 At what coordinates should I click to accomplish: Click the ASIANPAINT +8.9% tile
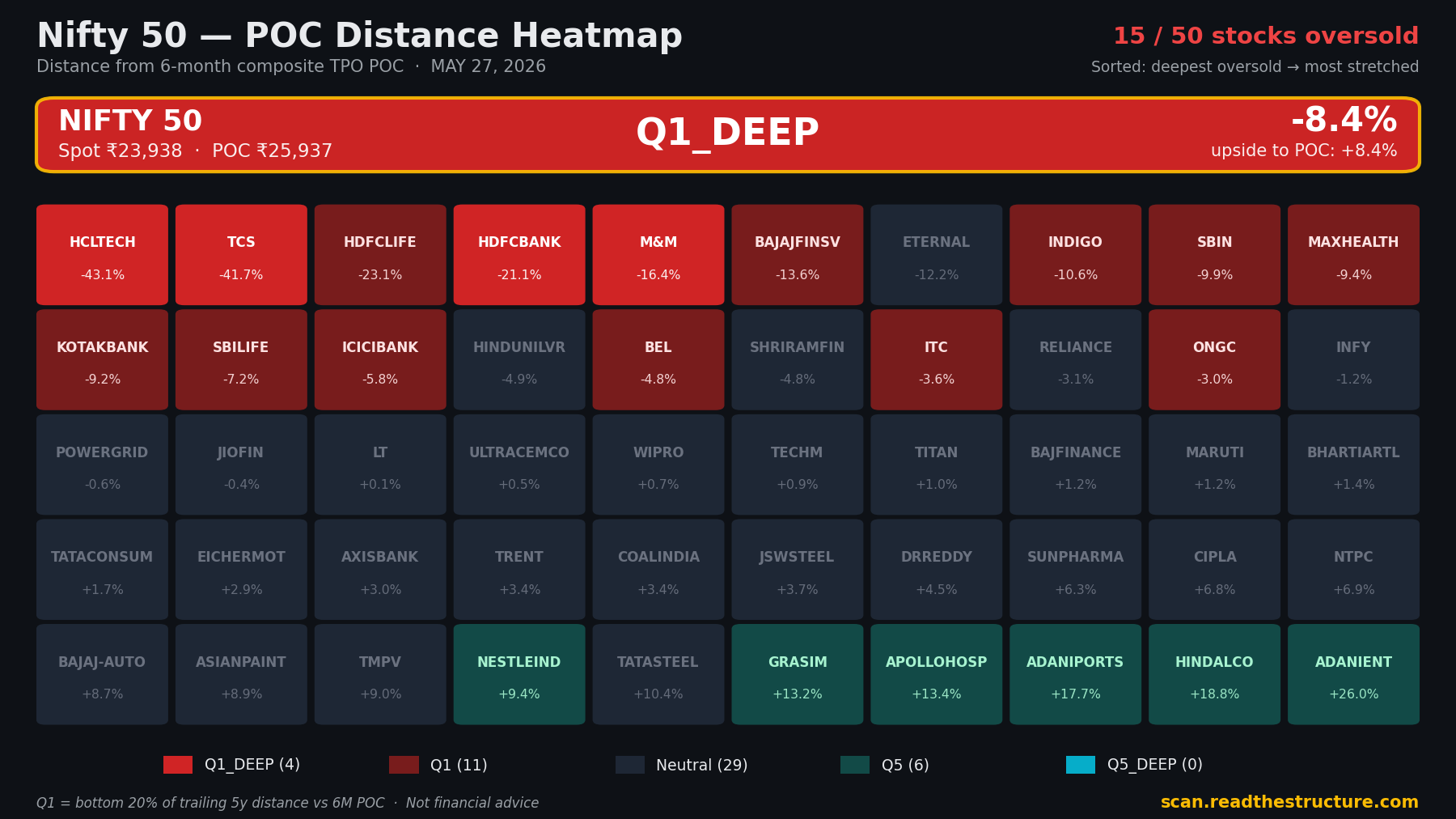point(241,674)
